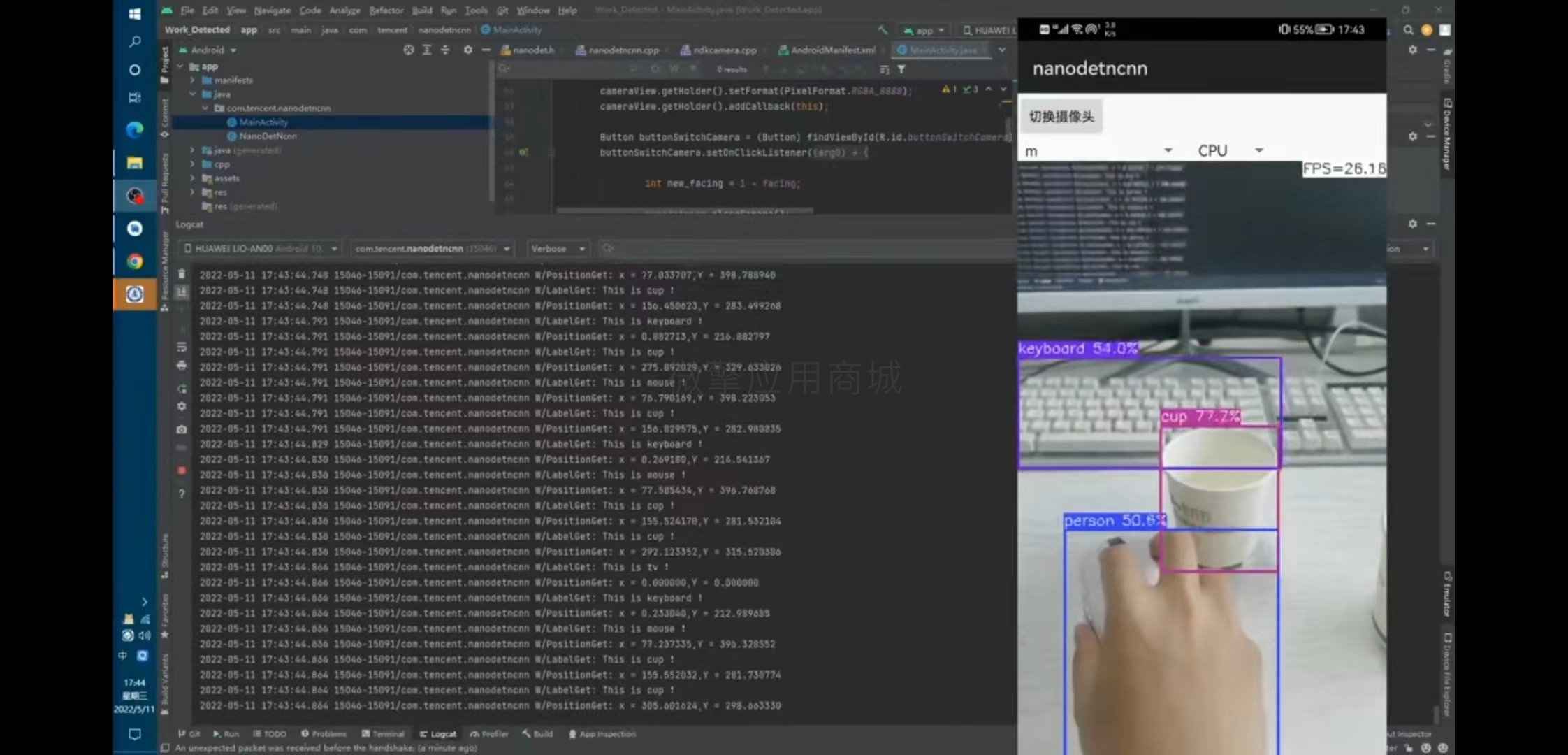Expand the assets folder in project tree

tap(193, 178)
